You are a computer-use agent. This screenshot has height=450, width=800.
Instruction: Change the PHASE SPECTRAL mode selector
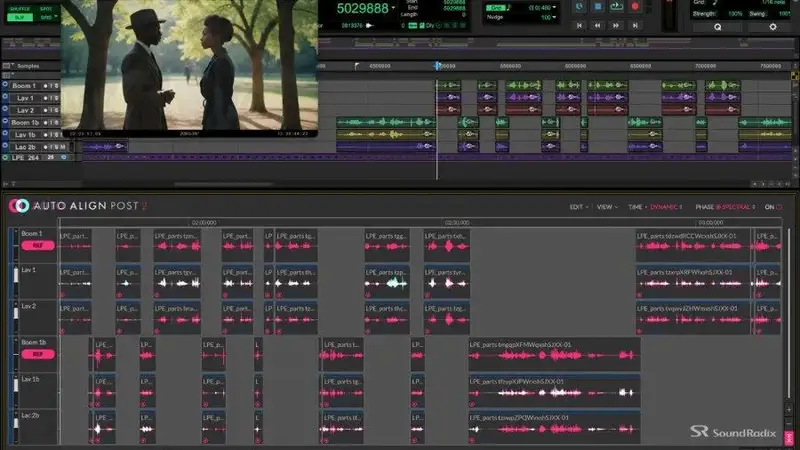(x=735, y=207)
